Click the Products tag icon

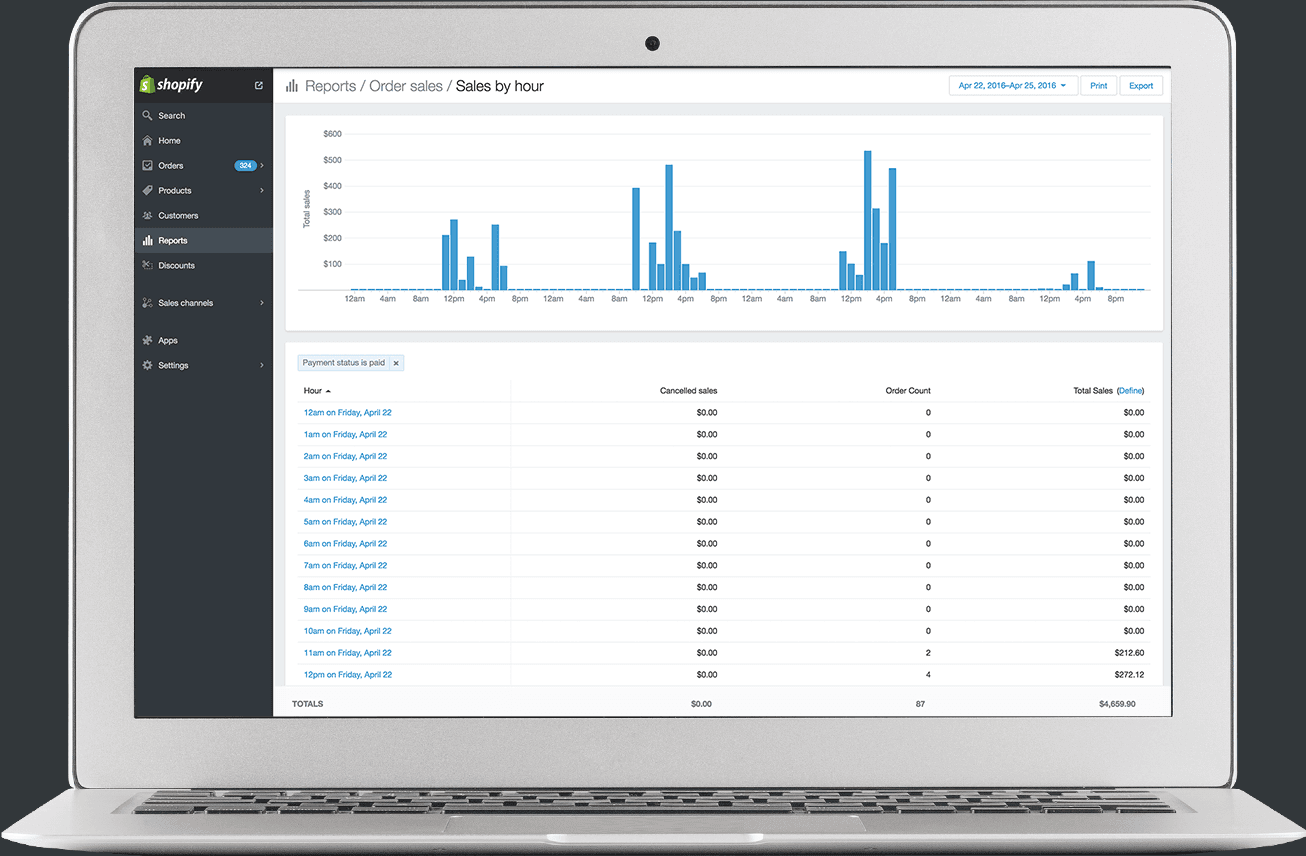pos(147,191)
